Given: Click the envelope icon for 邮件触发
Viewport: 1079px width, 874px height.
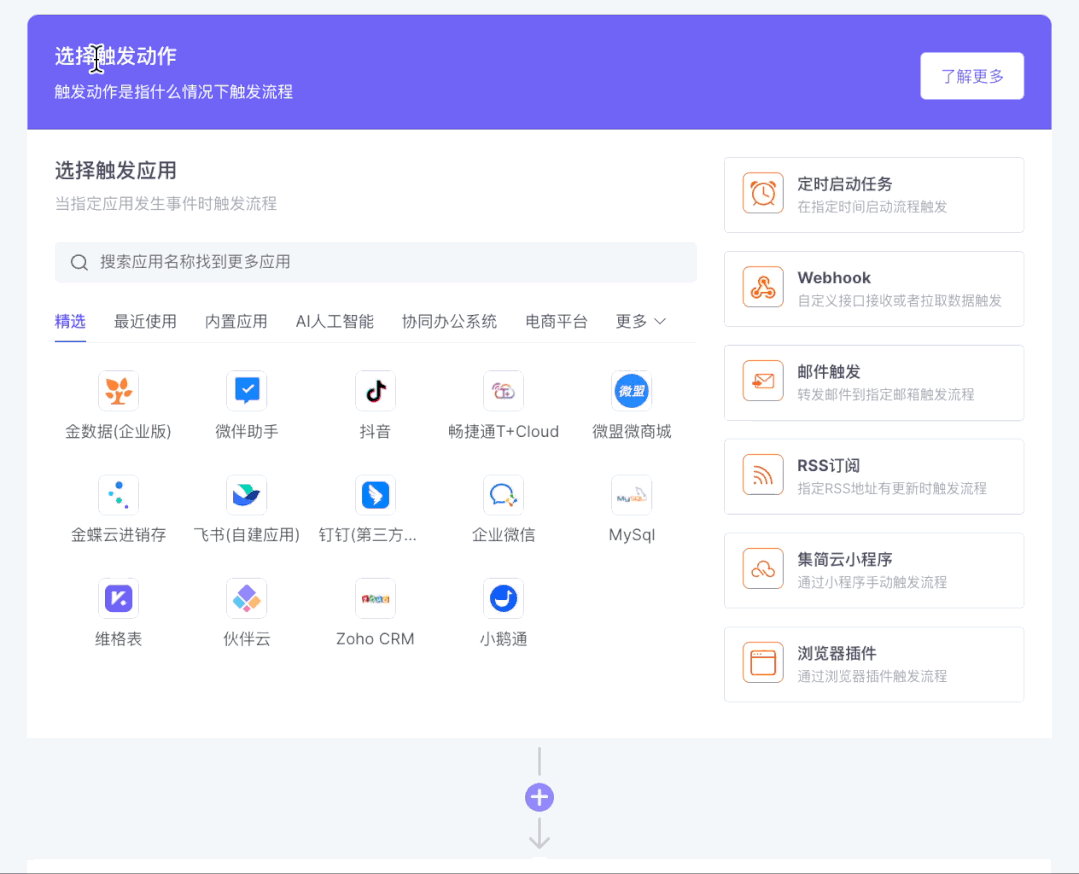Looking at the screenshot, I should (x=763, y=381).
